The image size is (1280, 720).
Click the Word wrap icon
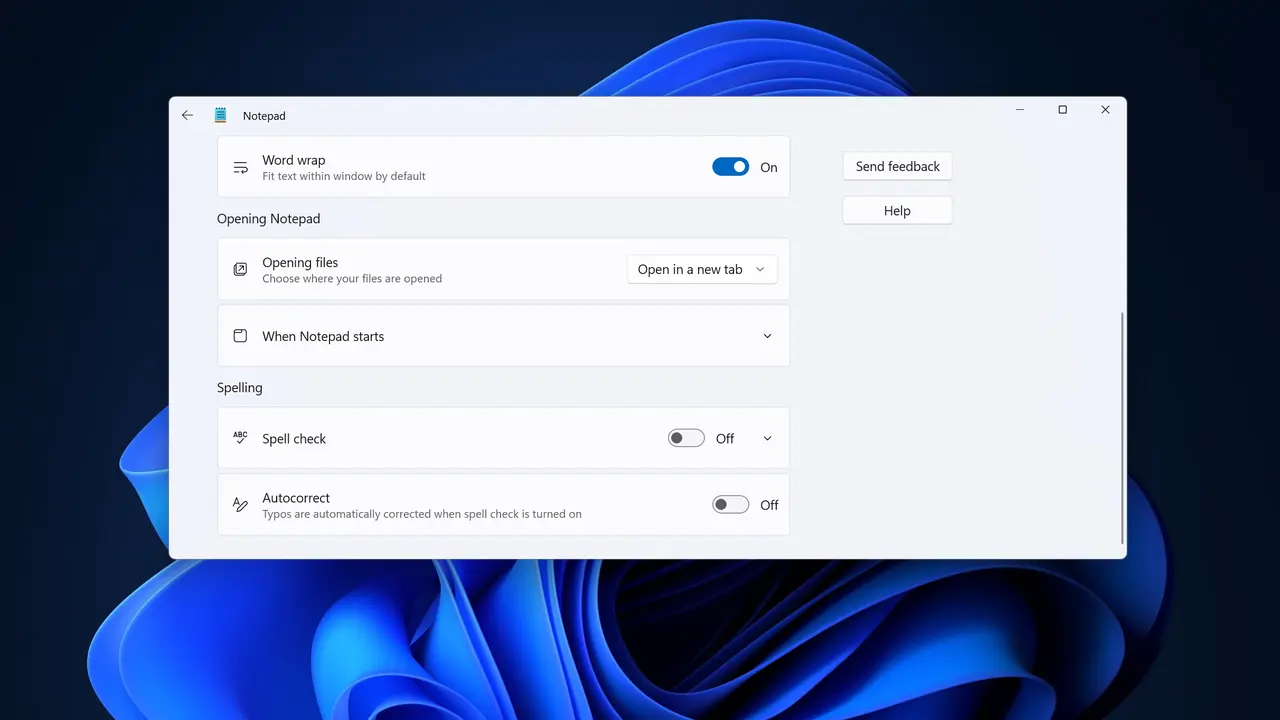240,168
